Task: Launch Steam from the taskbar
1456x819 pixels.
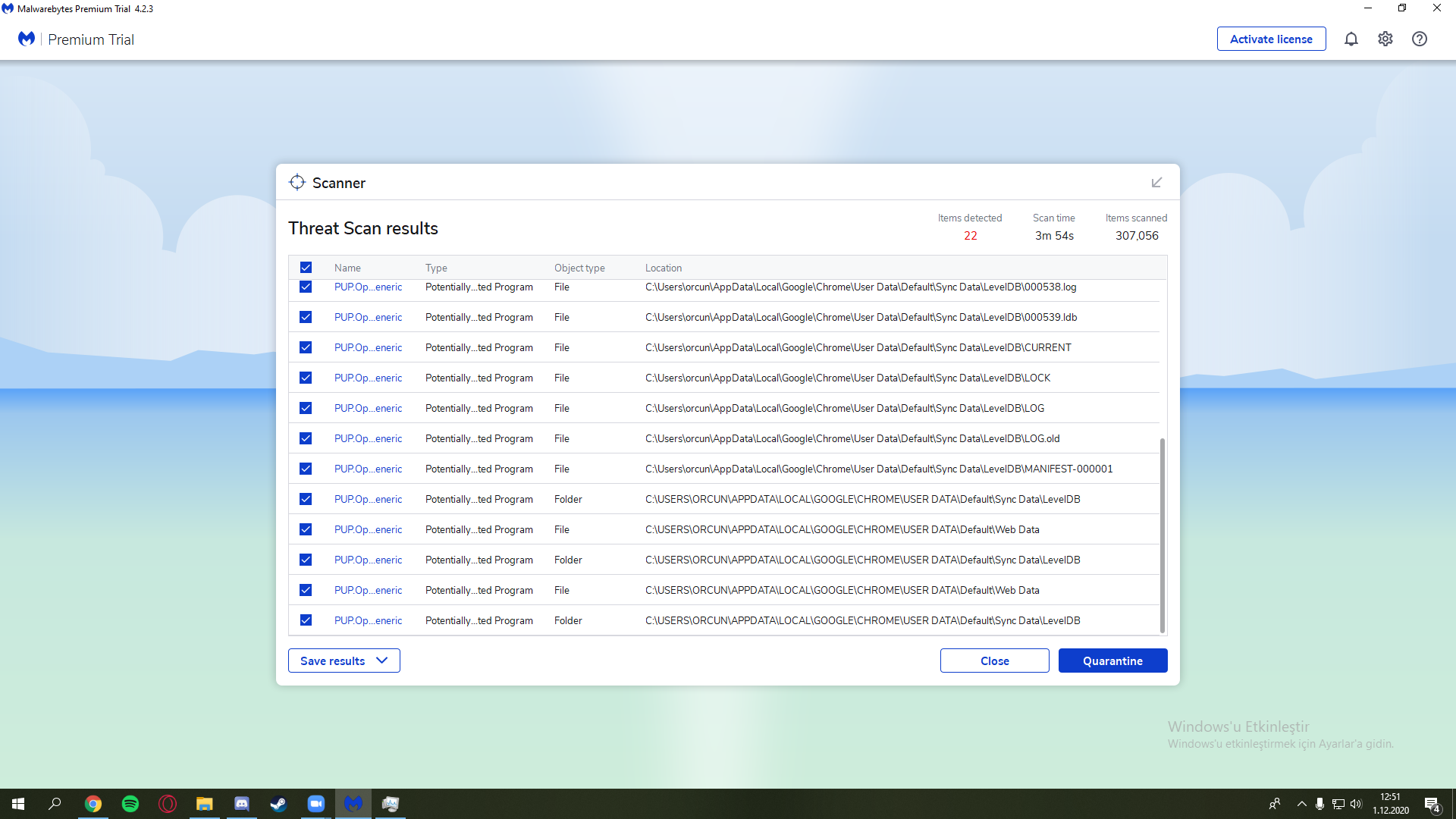Action: pos(278,804)
